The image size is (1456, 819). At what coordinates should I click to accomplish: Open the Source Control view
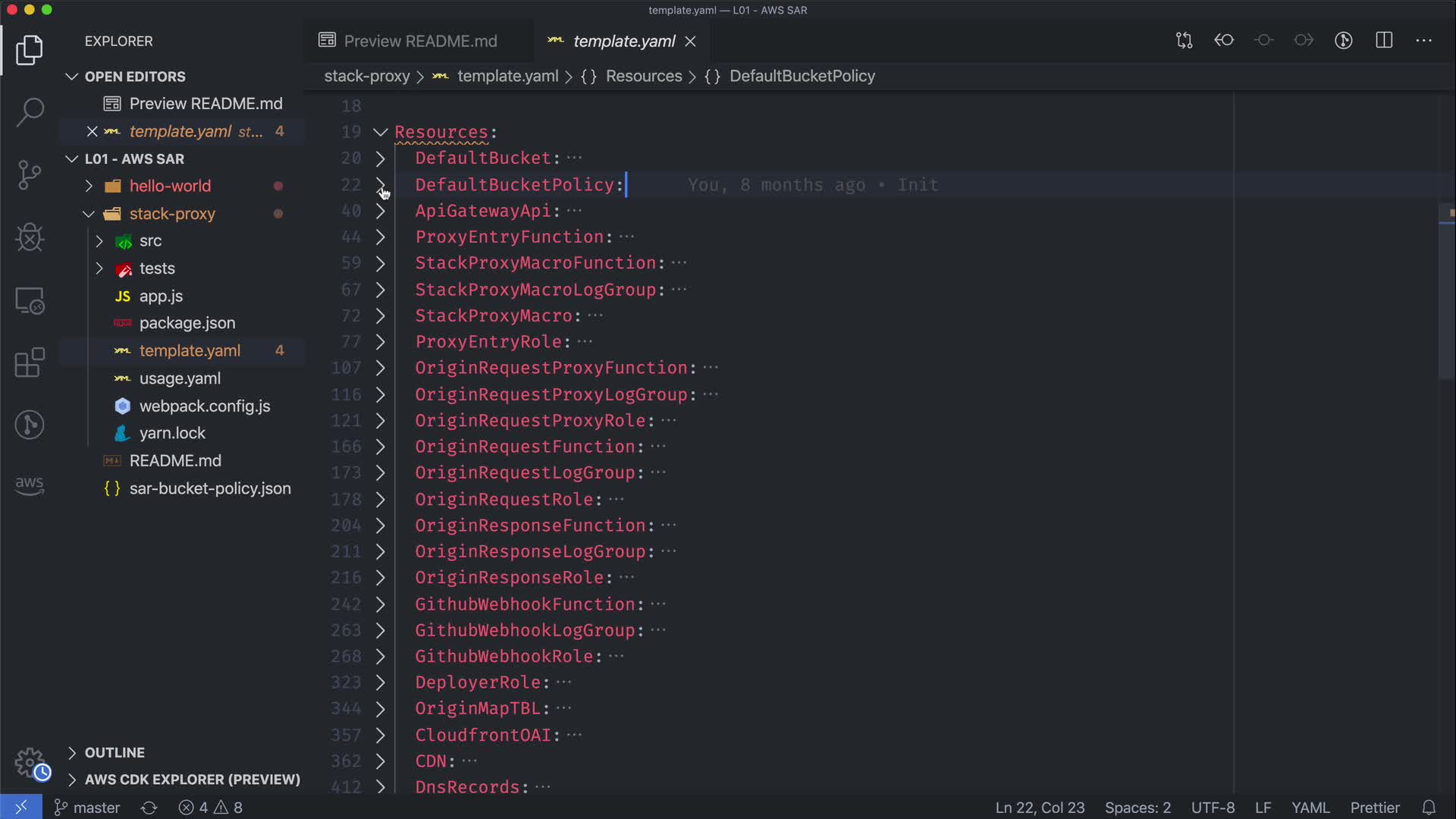pyautogui.click(x=30, y=175)
